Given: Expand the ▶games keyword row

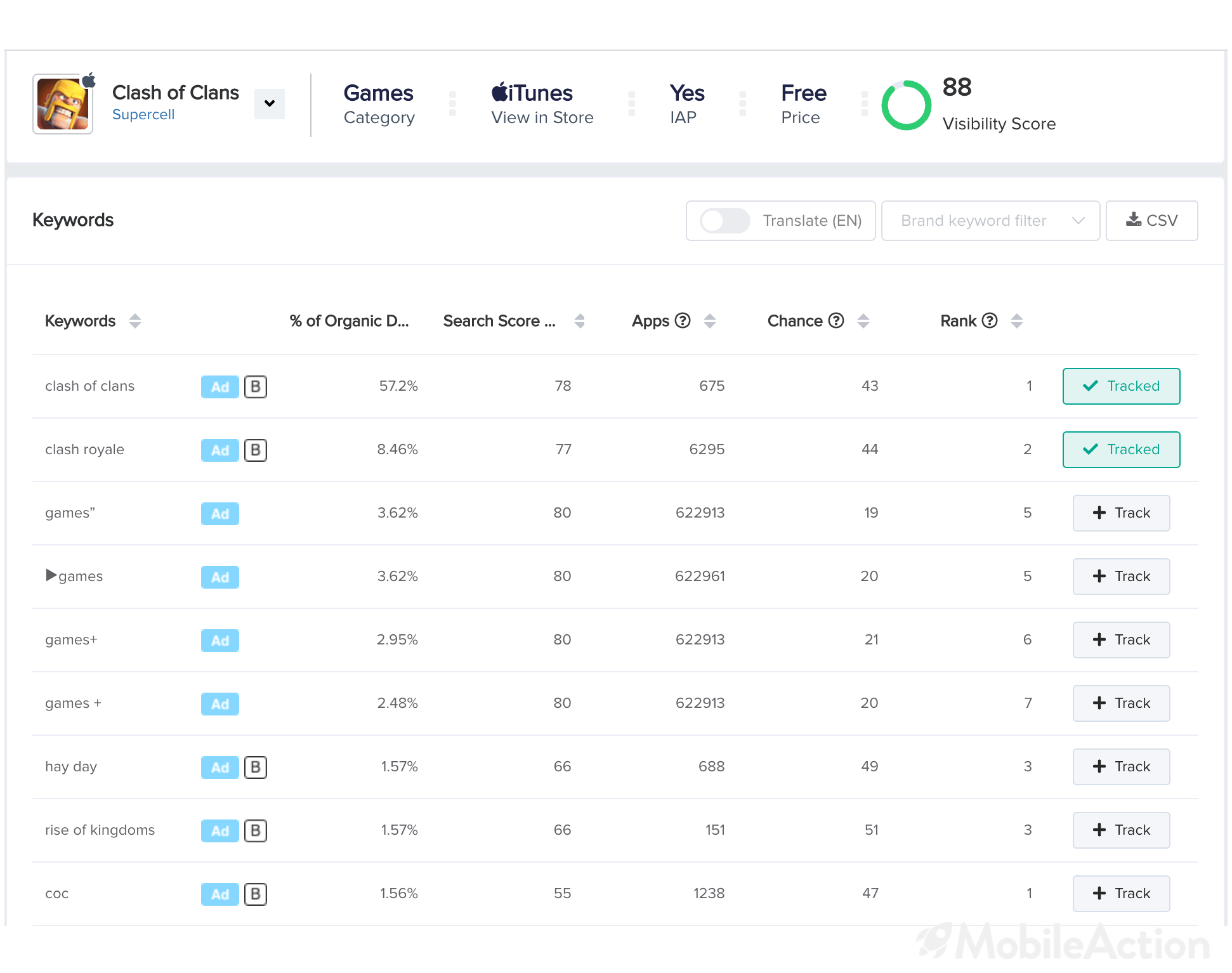Looking at the screenshot, I should (51, 575).
